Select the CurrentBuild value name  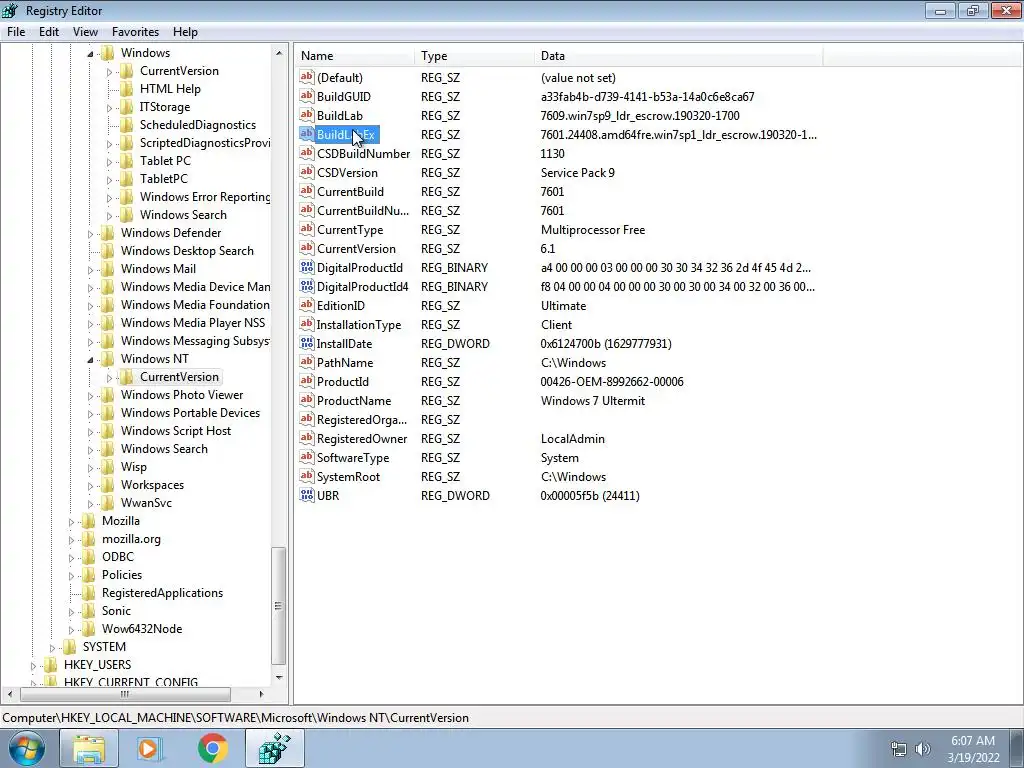click(350, 191)
